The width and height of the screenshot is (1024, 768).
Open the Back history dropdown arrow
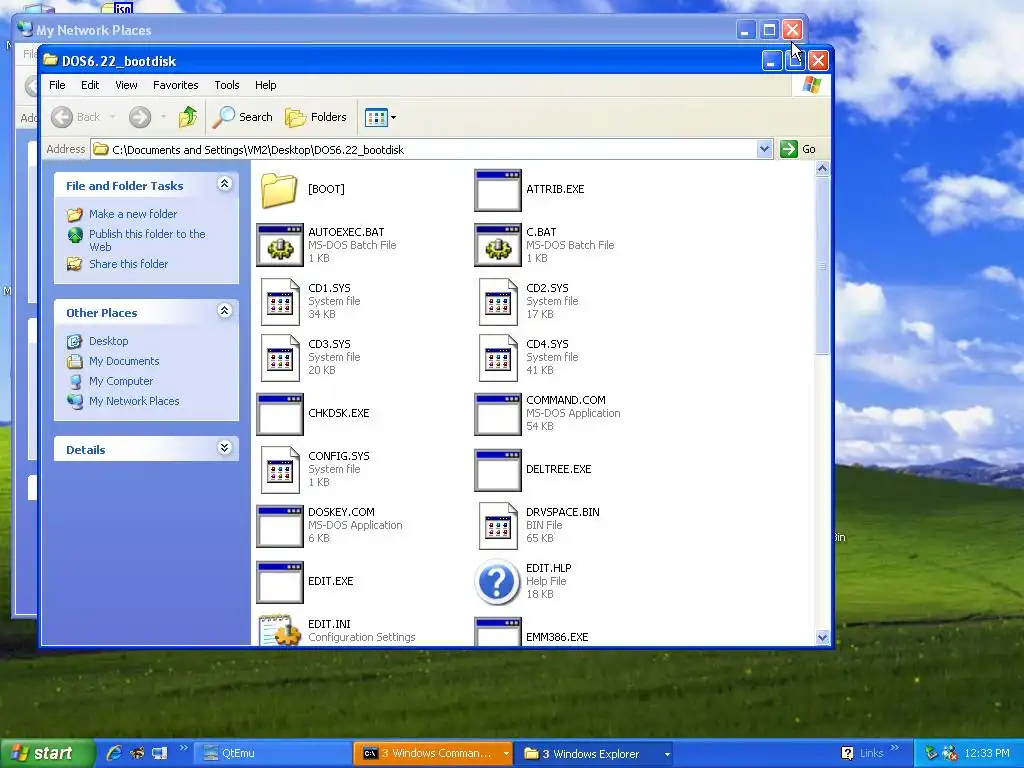(x=112, y=117)
